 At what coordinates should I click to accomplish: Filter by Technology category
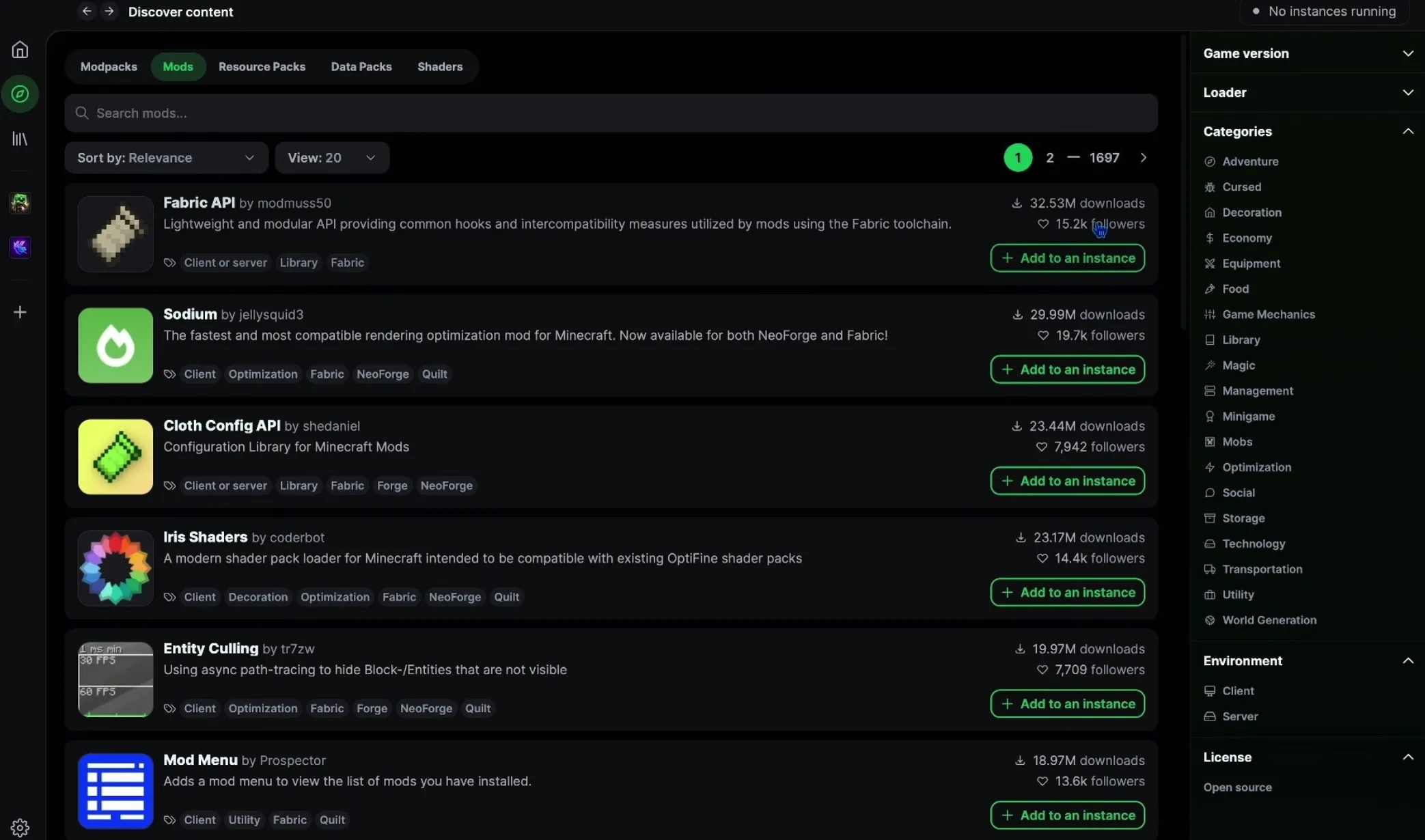[1245, 544]
